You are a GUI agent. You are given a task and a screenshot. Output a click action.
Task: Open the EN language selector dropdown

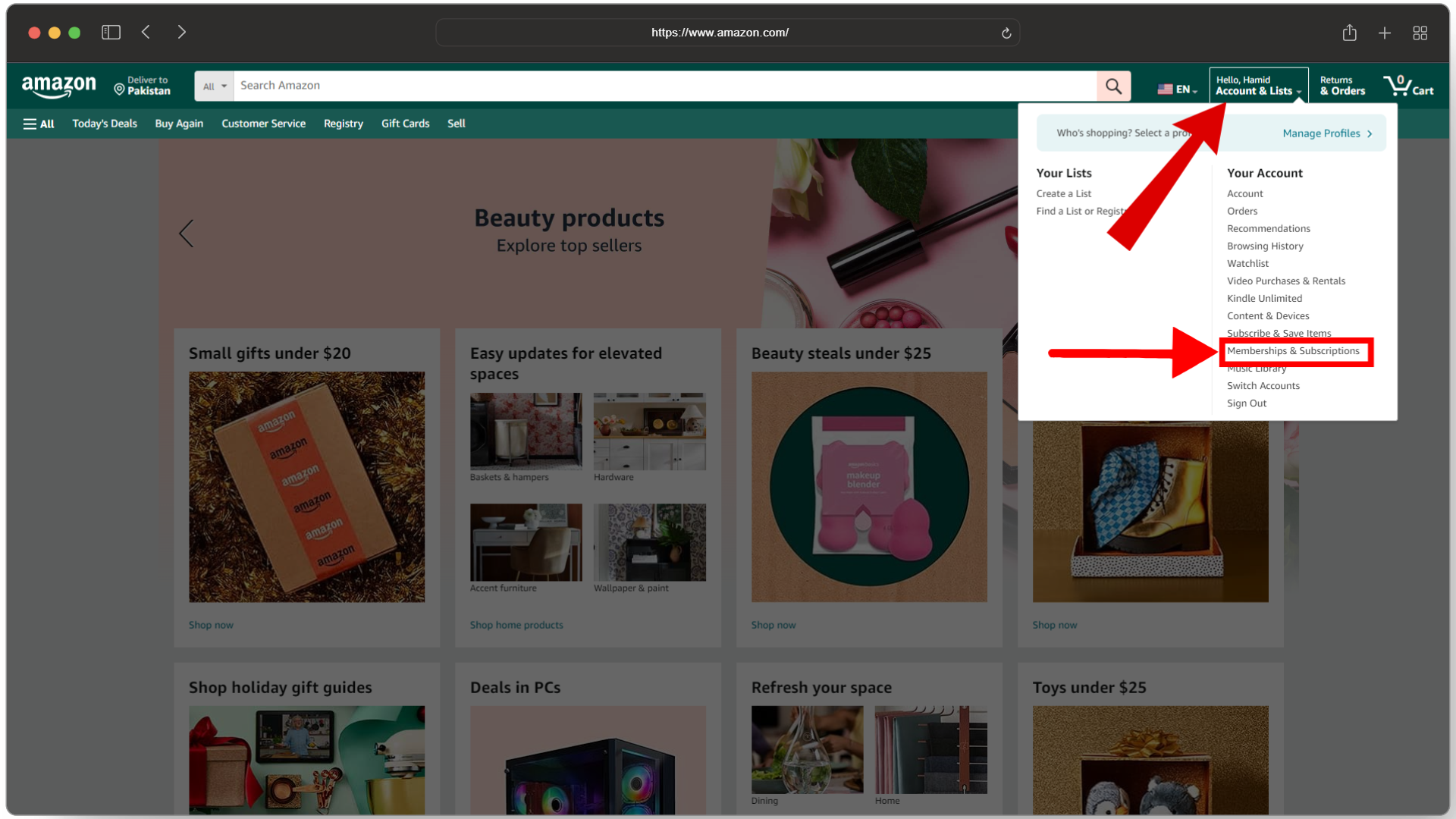pos(1177,89)
